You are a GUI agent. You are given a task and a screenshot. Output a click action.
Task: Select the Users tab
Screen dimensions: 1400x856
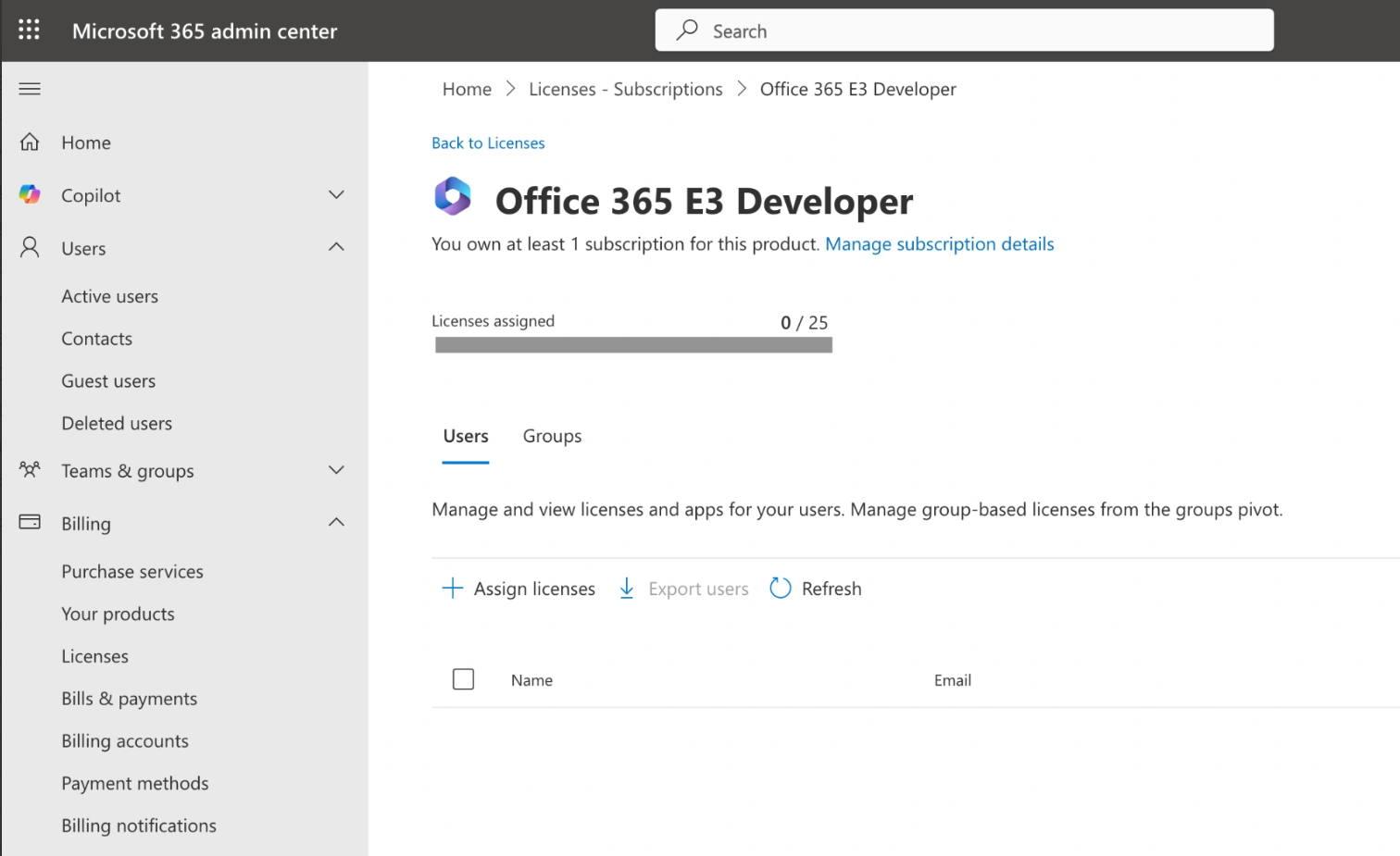point(466,437)
